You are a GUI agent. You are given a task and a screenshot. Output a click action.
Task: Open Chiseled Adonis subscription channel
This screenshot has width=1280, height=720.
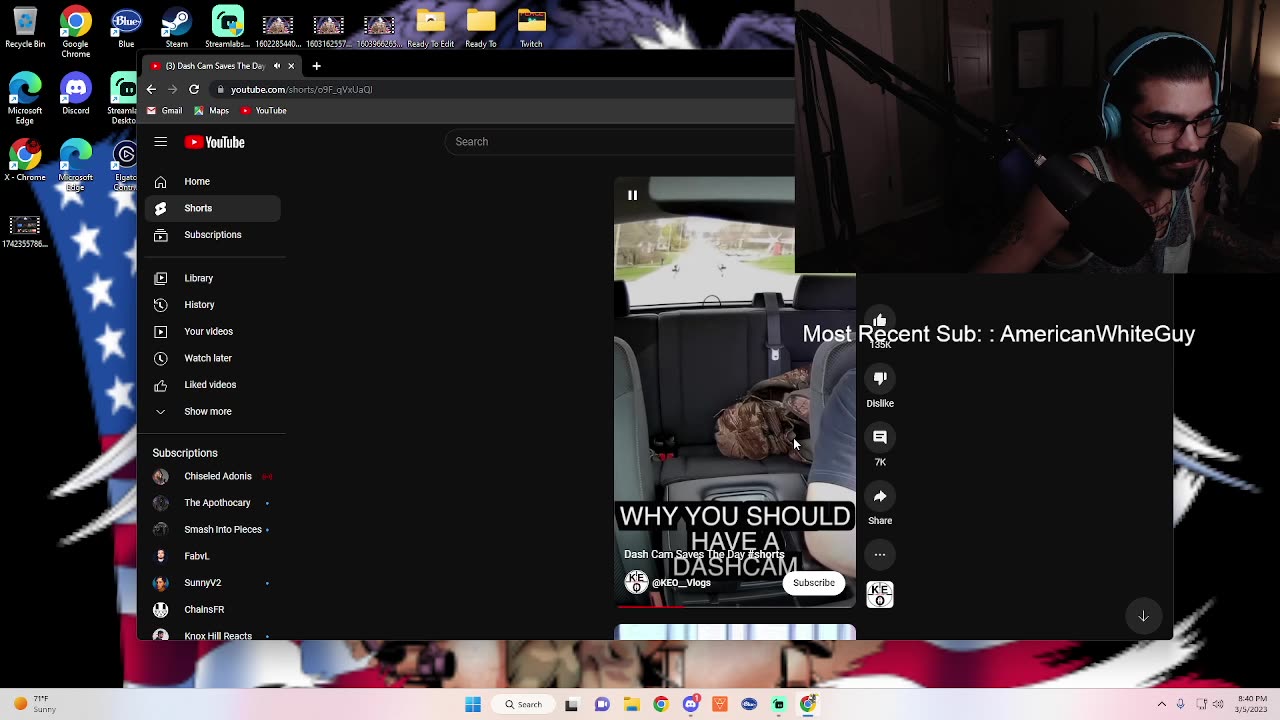(213, 476)
